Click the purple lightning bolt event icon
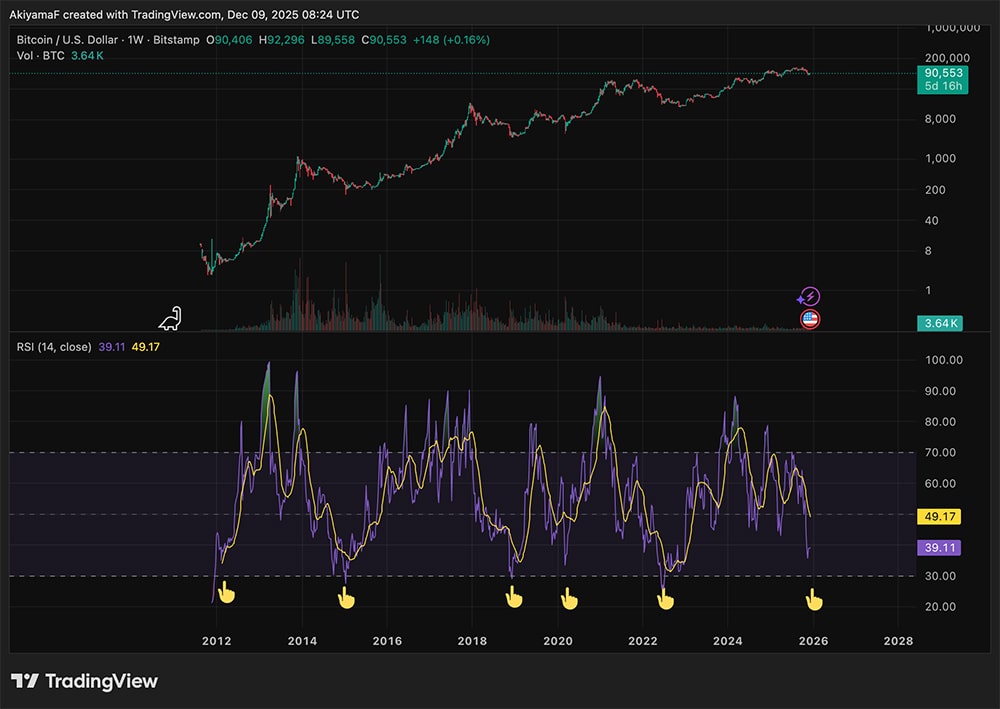The image size is (1000, 709). [809, 296]
